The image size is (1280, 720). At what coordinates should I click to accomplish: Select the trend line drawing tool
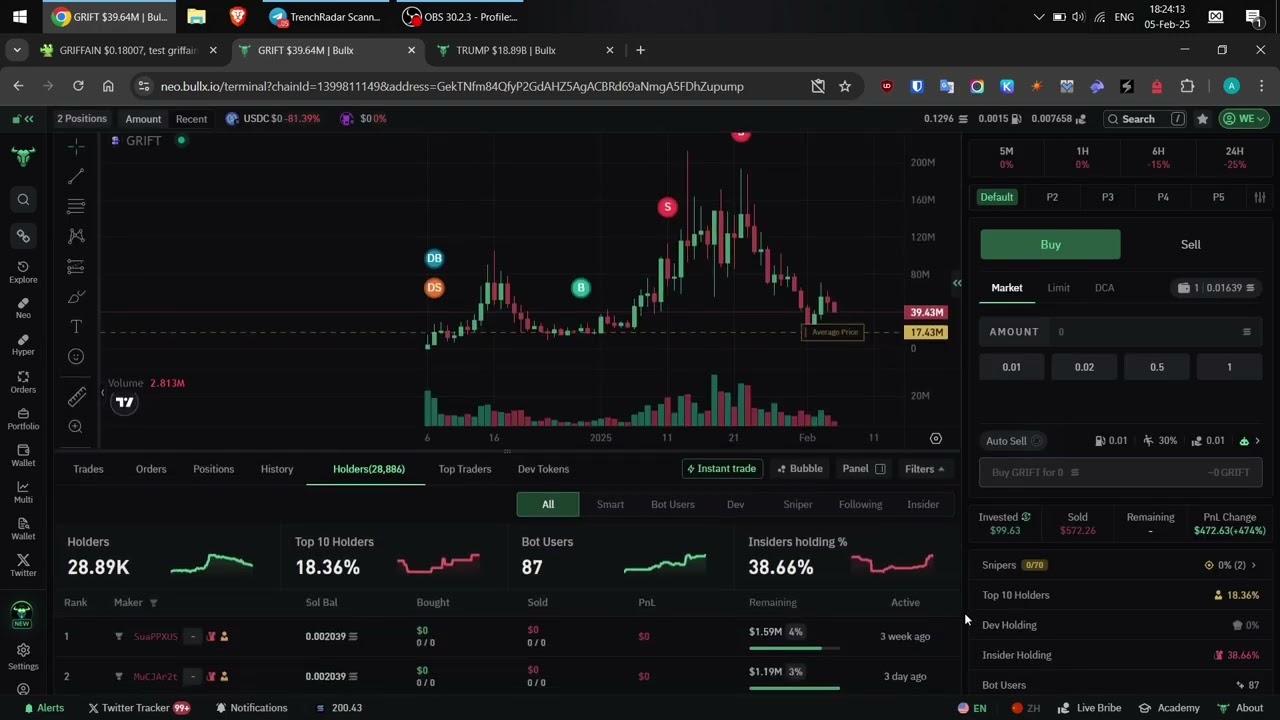(76, 177)
